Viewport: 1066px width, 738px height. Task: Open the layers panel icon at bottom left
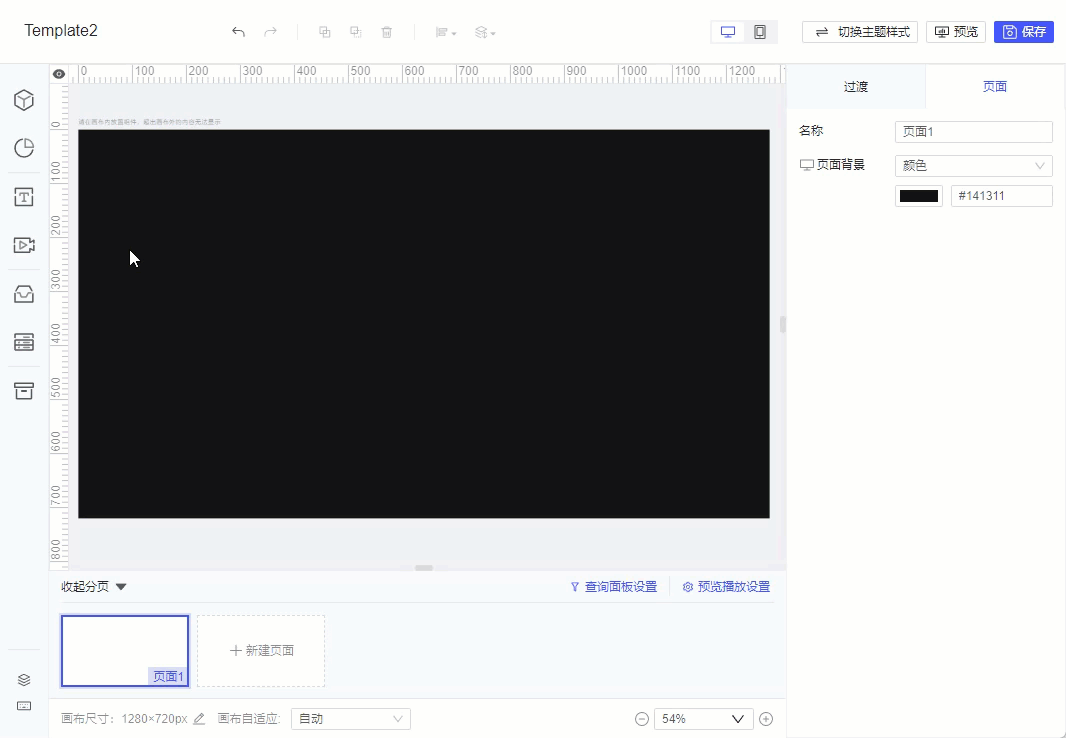(x=24, y=679)
